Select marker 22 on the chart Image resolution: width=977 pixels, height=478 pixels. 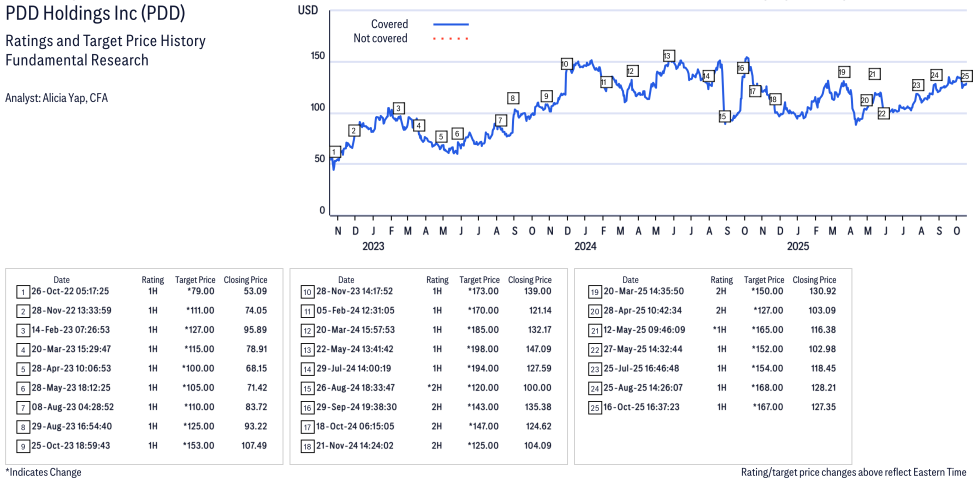click(x=882, y=114)
